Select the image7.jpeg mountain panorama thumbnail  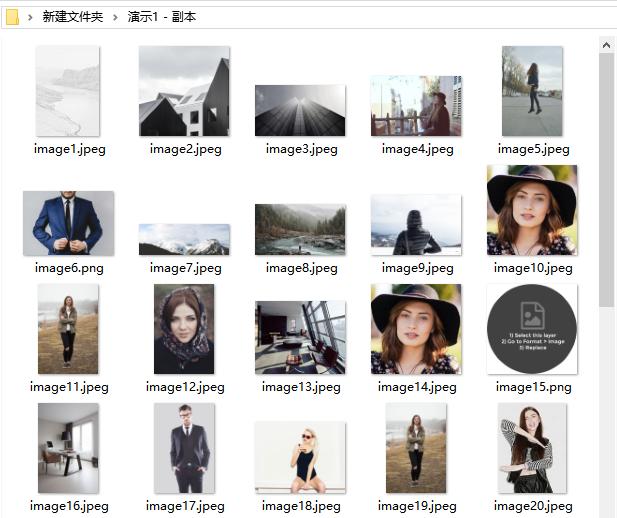click(x=184, y=239)
